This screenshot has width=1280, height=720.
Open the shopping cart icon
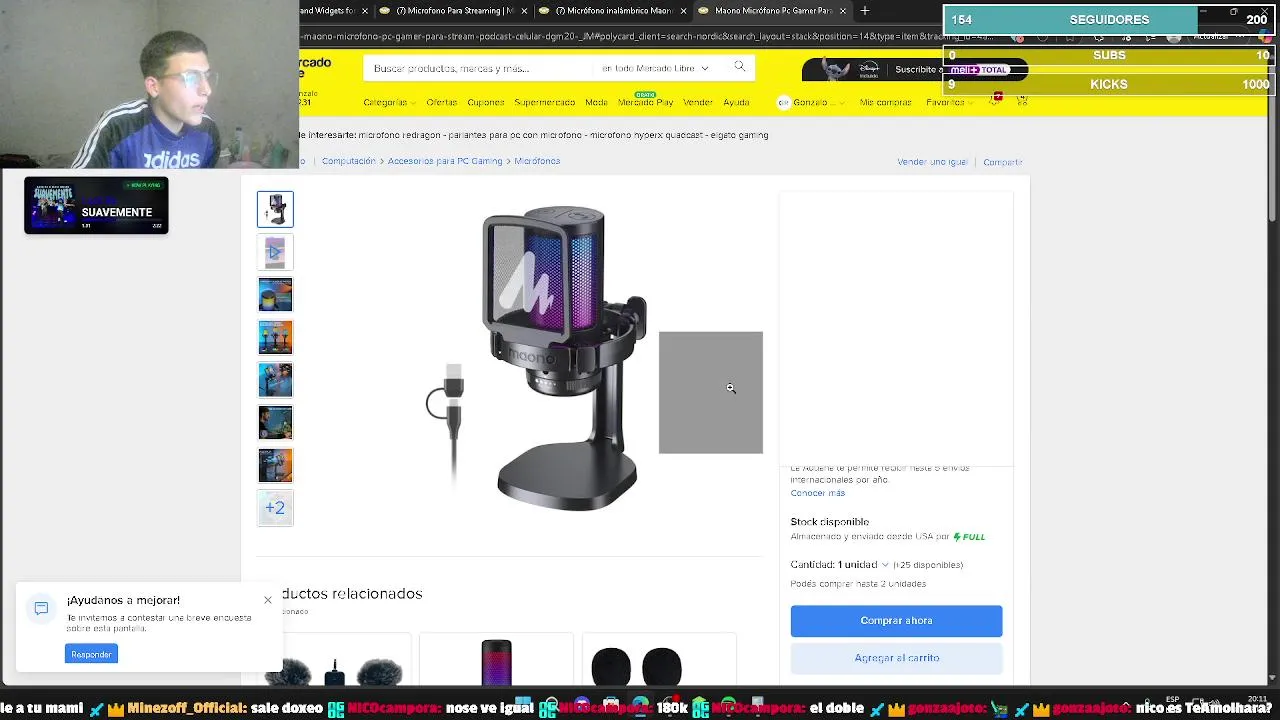(x=1022, y=101)
